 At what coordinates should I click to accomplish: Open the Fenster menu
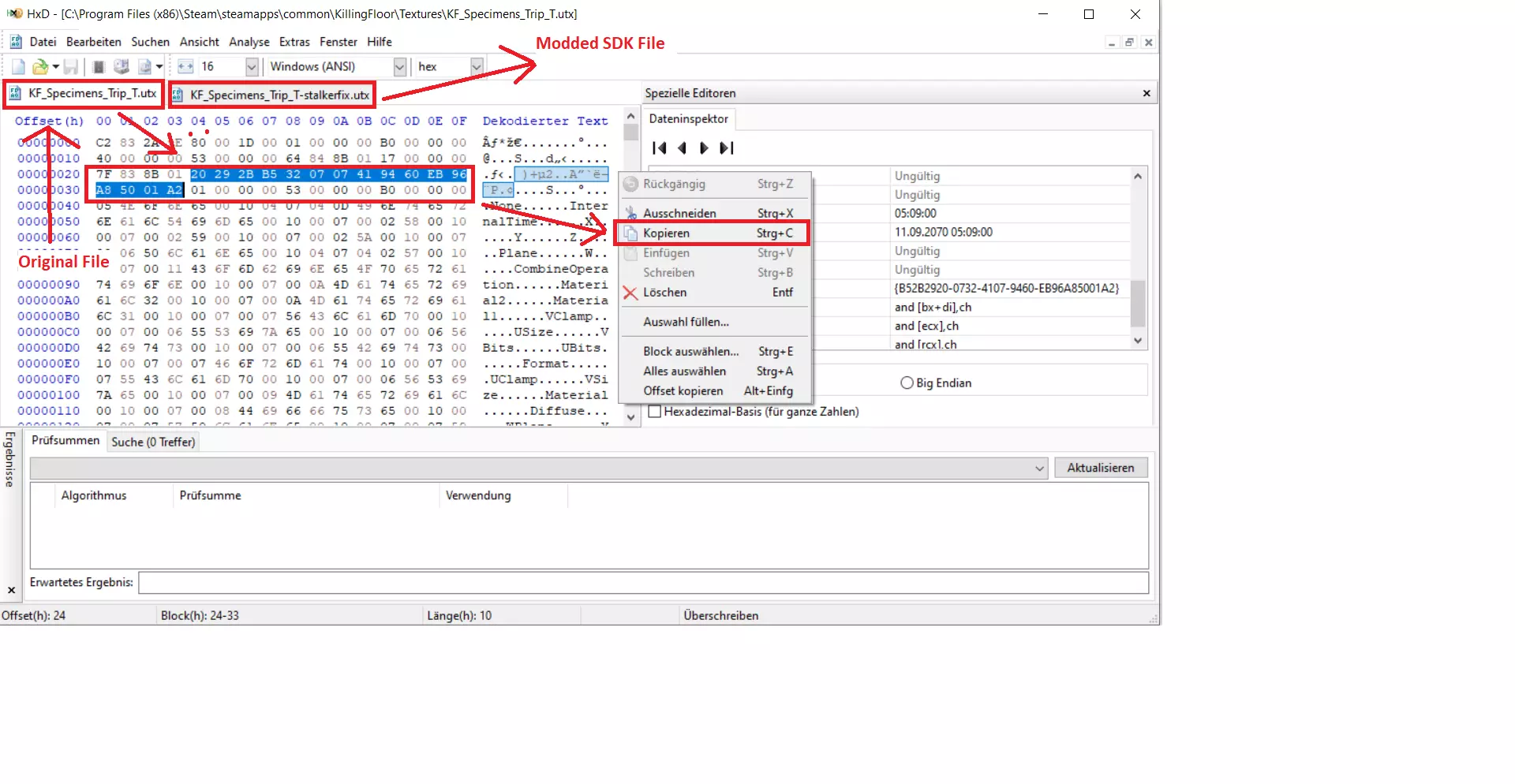click(x=339, y=42)
